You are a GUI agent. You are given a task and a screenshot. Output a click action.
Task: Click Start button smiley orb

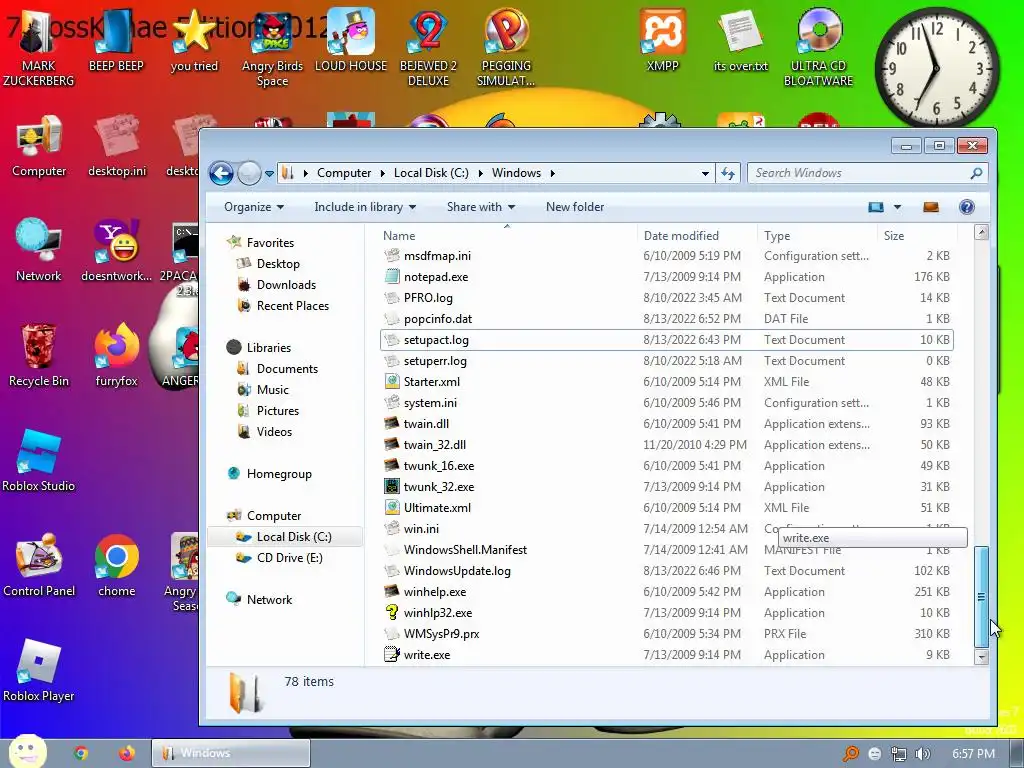coord(27,752)
